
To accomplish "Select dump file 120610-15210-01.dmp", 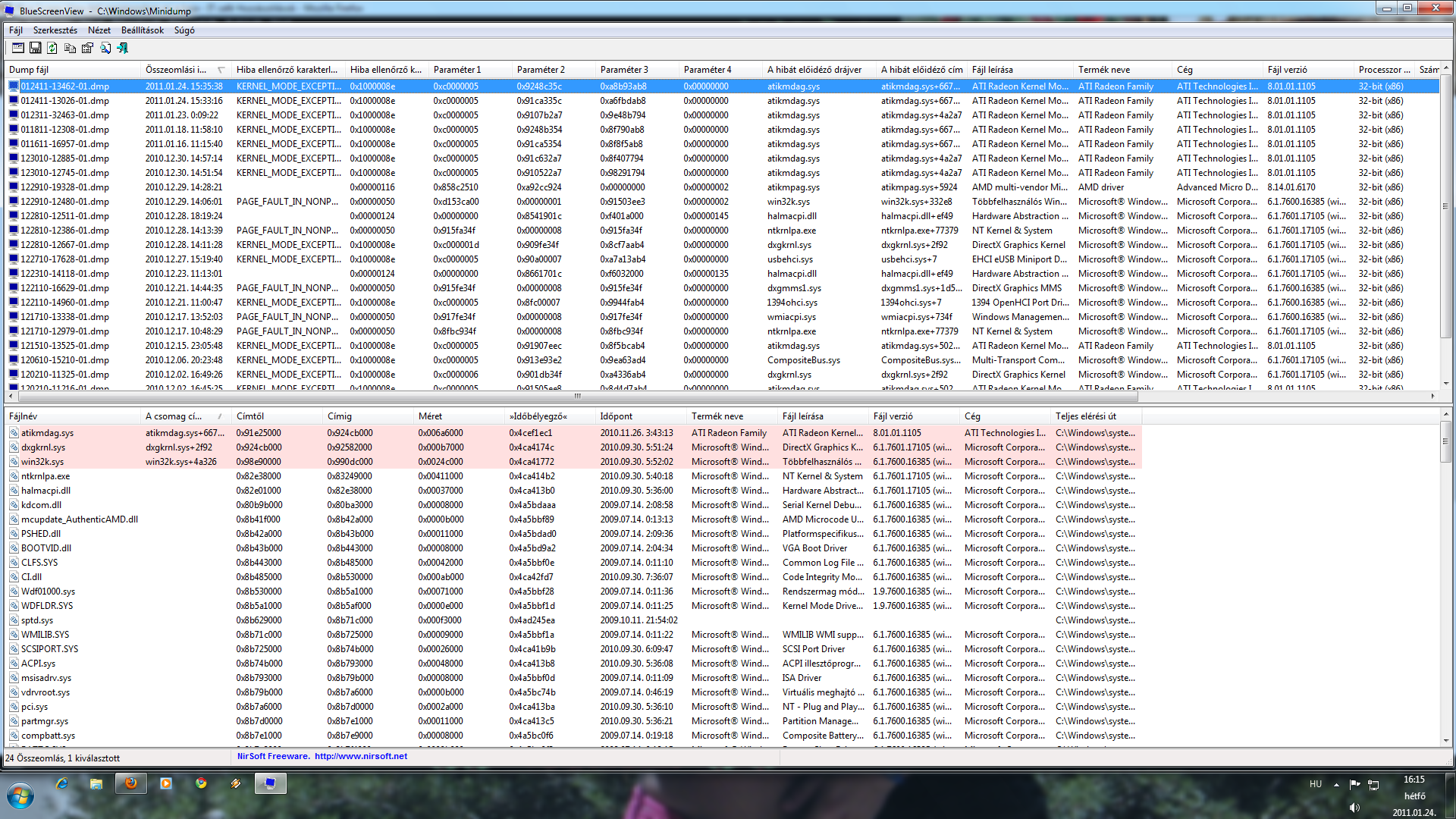I will pos(65,360).
